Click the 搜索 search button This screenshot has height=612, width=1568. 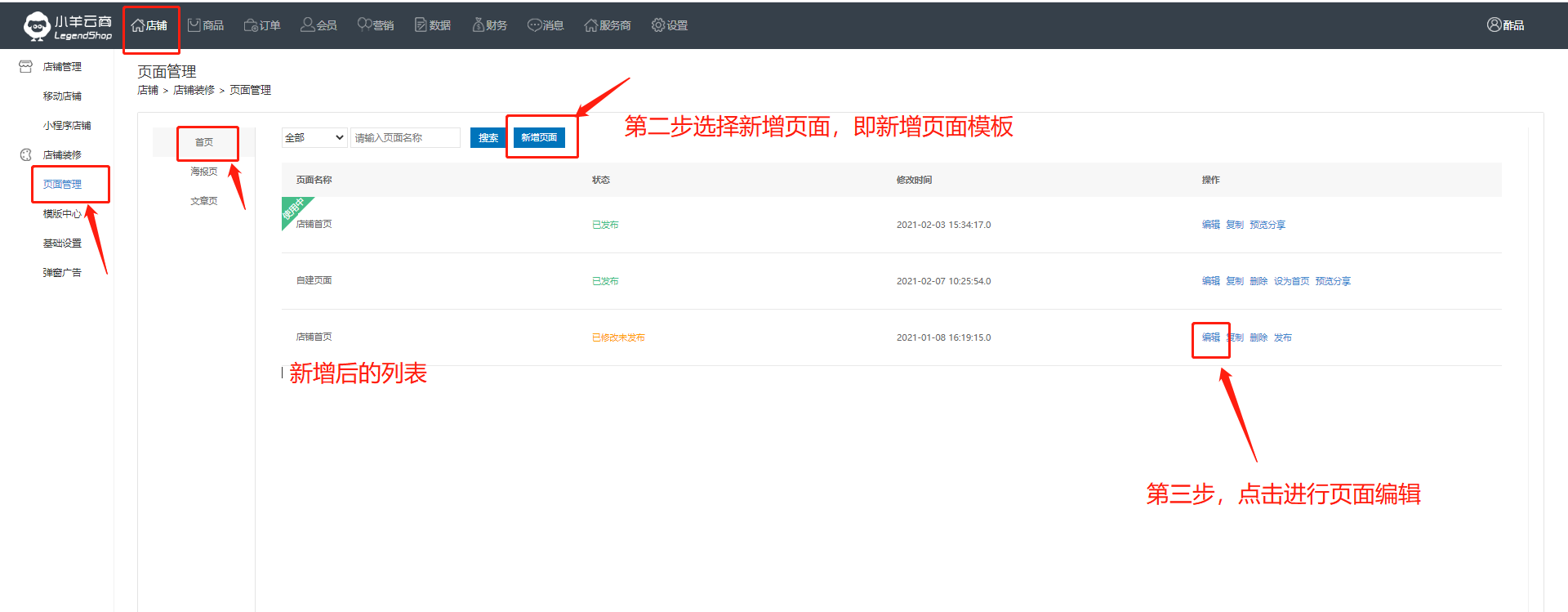pyautogui.click(x=488, y=138)
